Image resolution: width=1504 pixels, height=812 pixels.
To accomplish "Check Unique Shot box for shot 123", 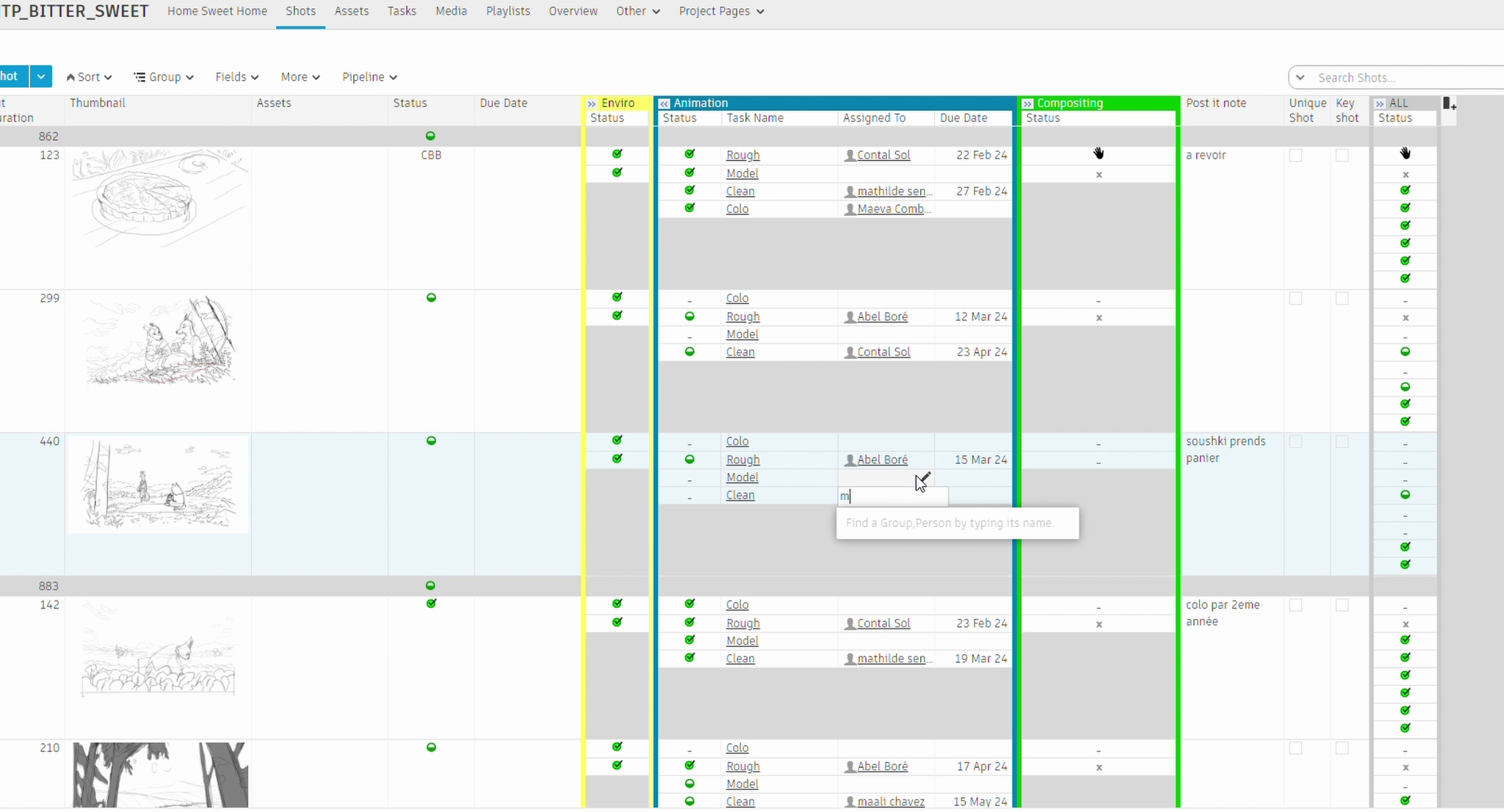I will click(1295, 156).
